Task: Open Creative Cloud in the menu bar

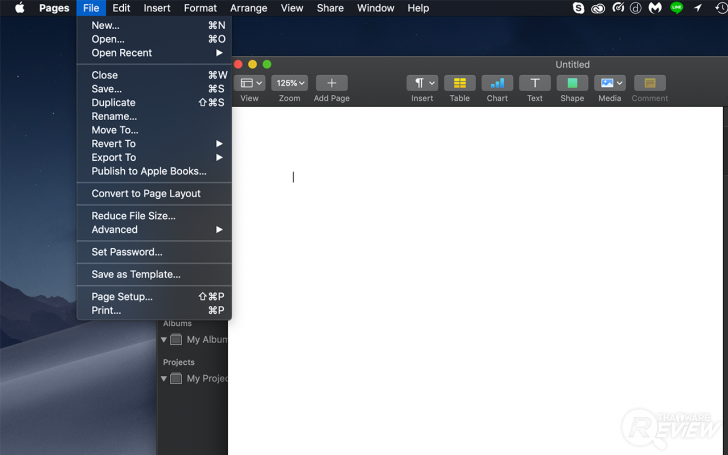Action: 598,8
